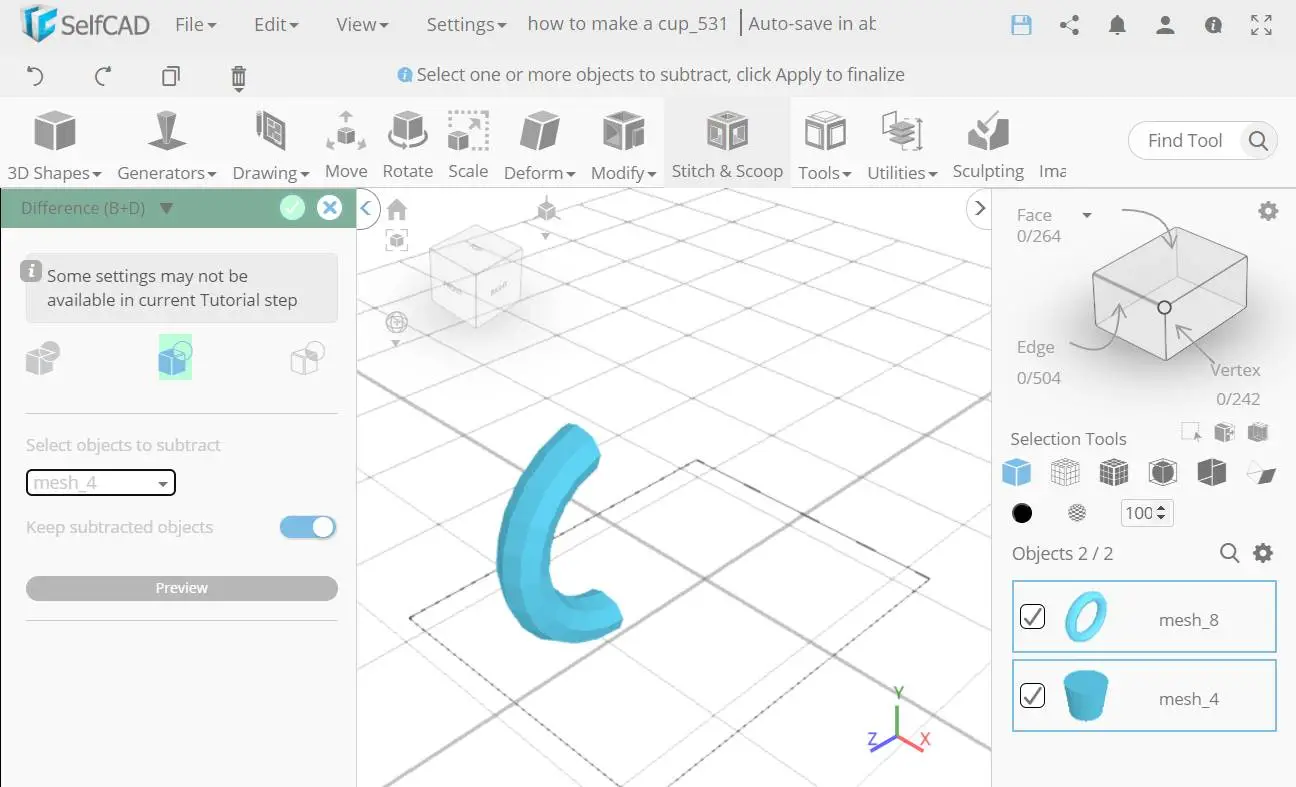1296x787 pixels.
Task: Open the View menu
Action: pyautogui.click(x=362, y=25)
